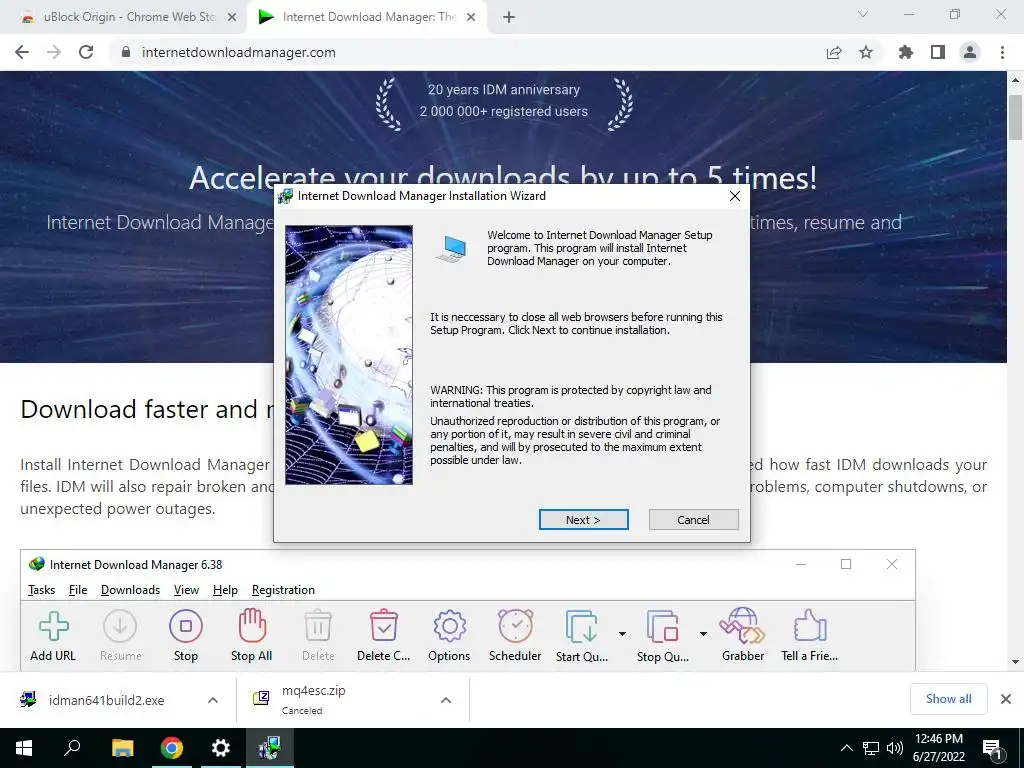
Task: Click the scrollbar down arrow
Action: pos(1016,662)
